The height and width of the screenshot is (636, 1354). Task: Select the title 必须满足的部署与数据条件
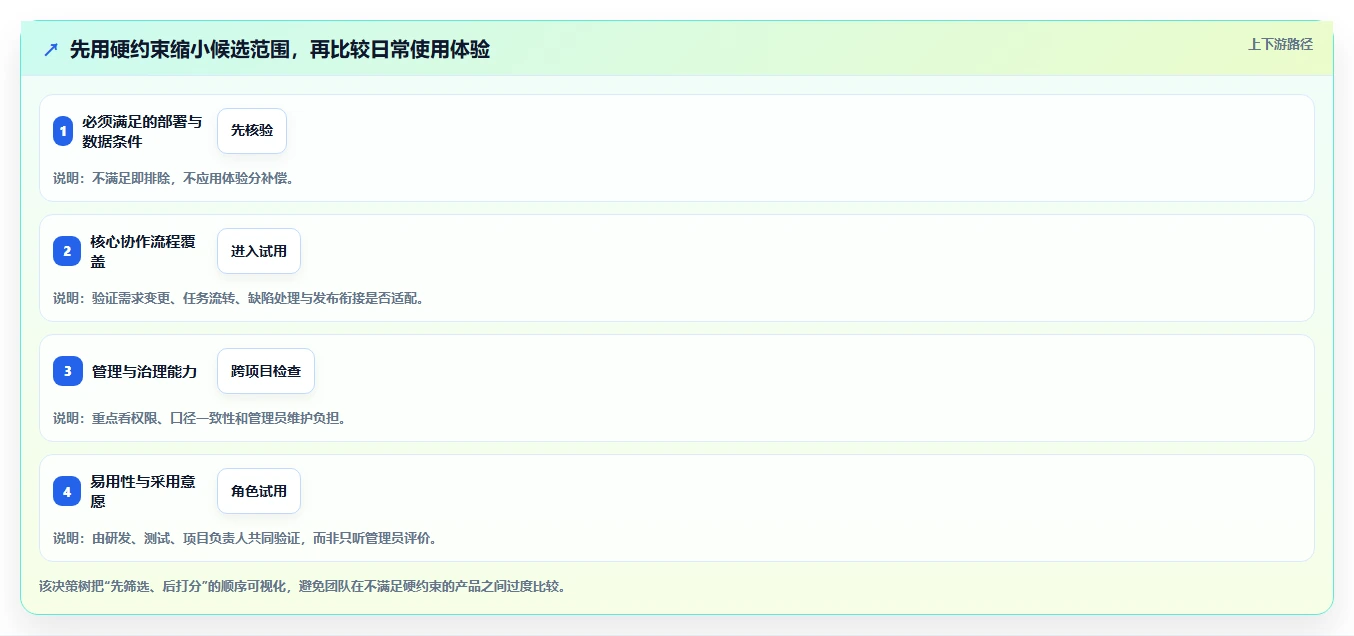pos(143,131)
